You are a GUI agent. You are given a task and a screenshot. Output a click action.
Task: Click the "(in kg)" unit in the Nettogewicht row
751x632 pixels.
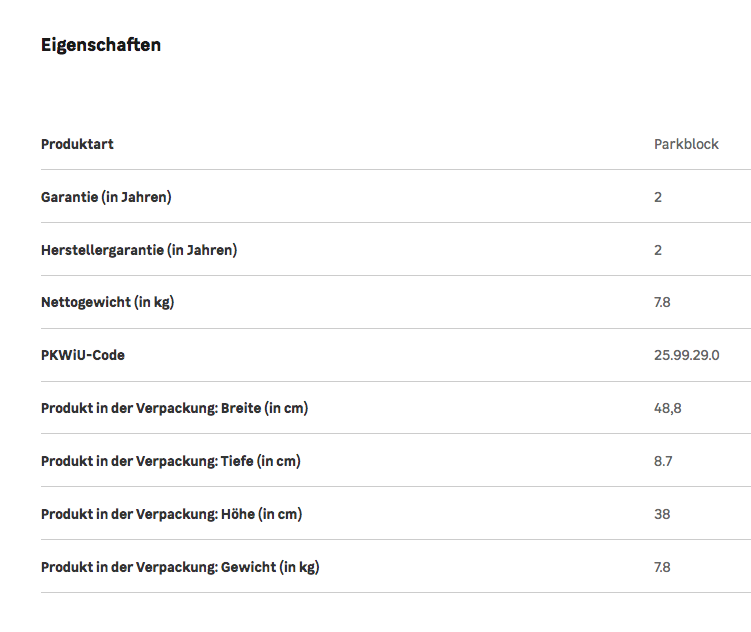156,302
